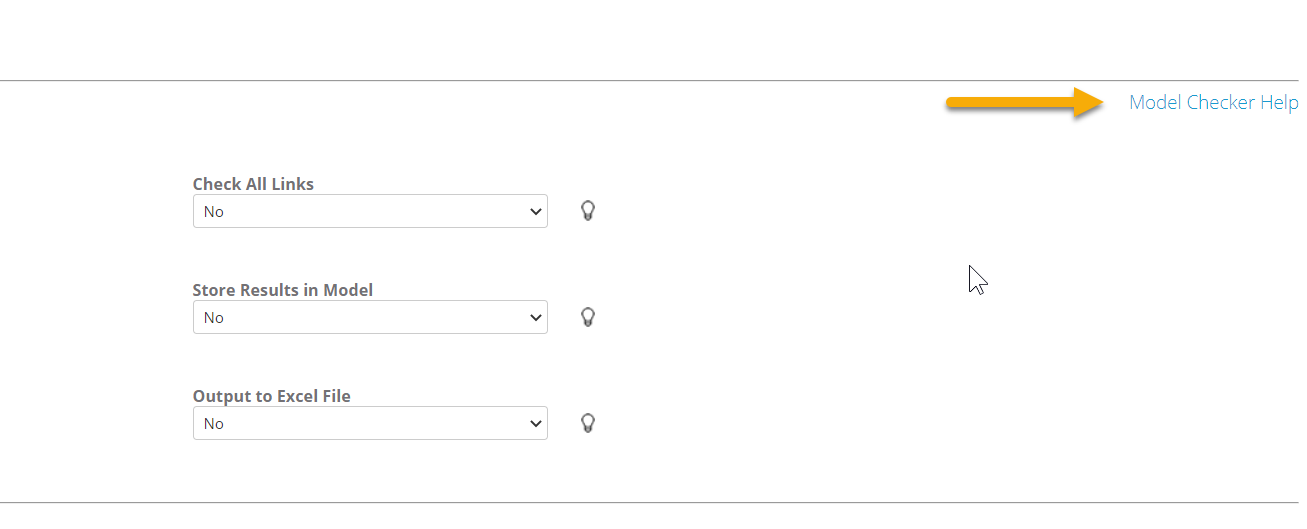
Task: Click the "Check All Links" field label
Action: coord(253,184)
